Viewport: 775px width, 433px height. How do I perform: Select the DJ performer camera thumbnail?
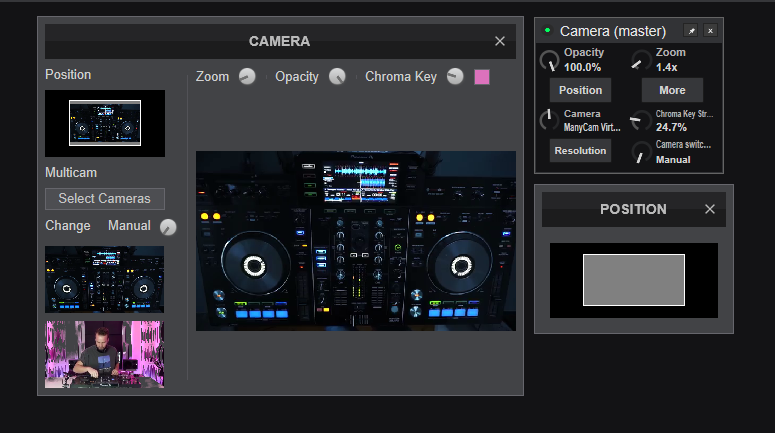(x=105, y=354)
